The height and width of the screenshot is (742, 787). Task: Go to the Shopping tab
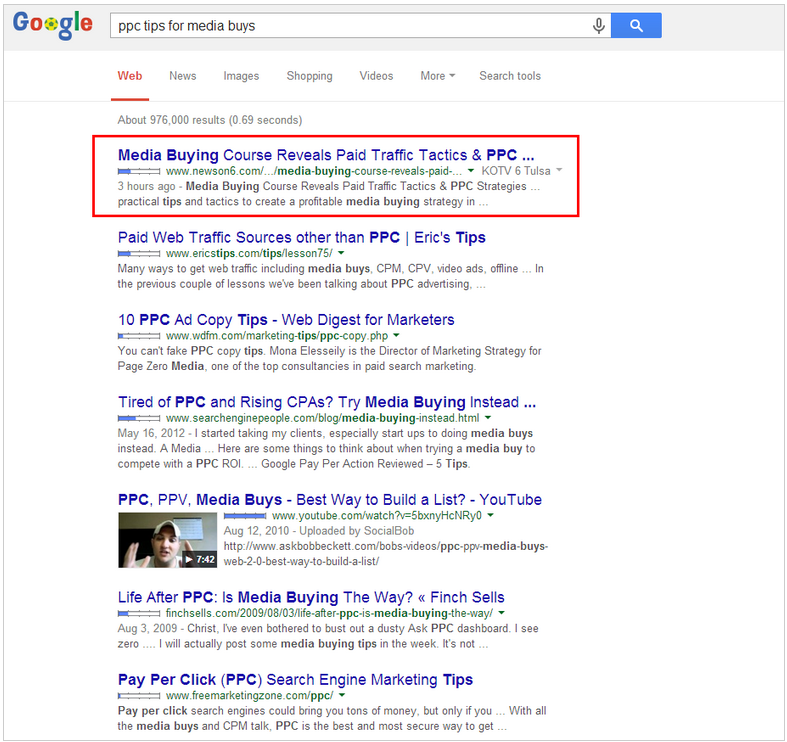310,76
